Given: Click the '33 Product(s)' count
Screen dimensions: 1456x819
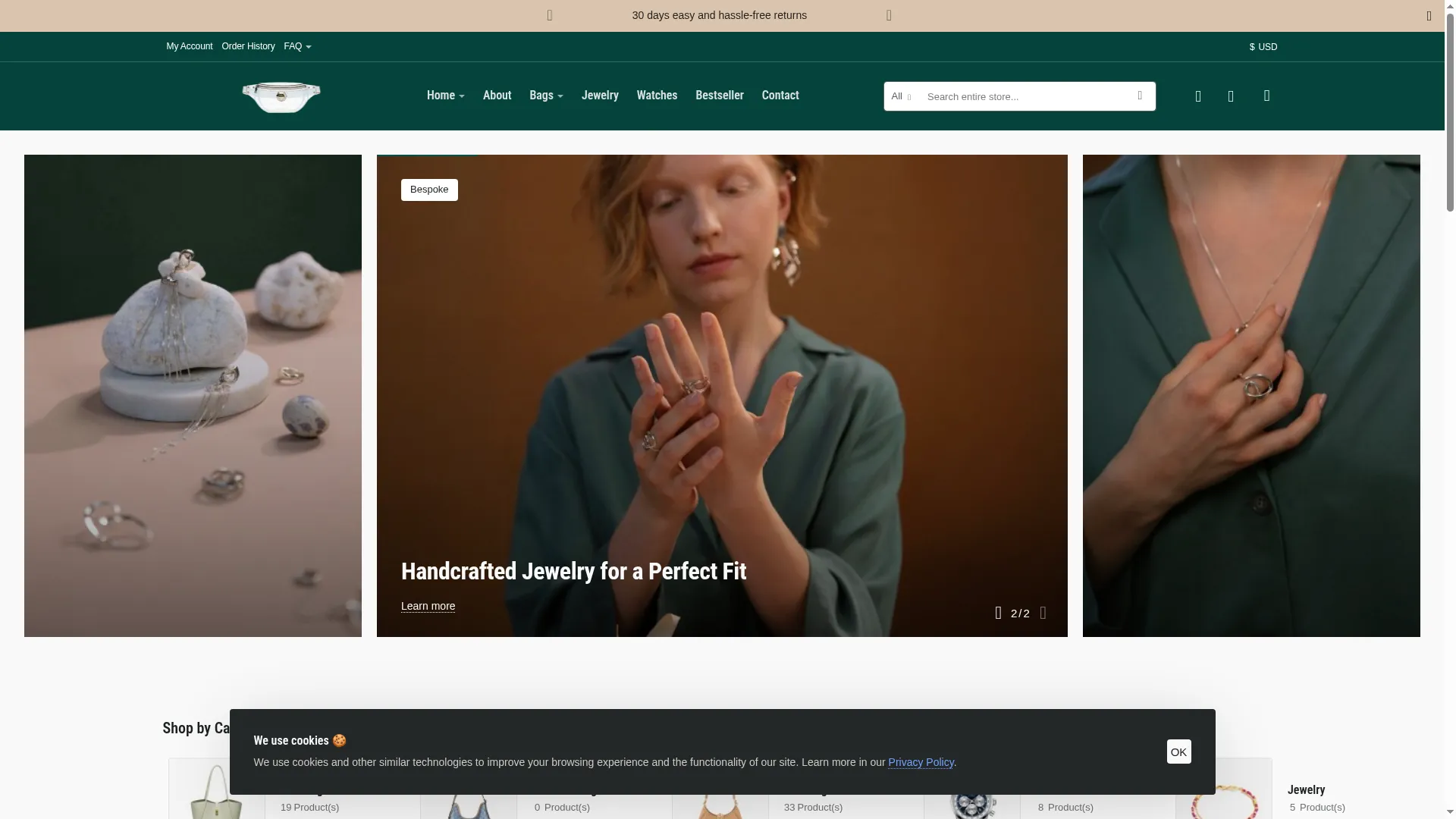Looking at the screenshot, I should tap(813, 808).
